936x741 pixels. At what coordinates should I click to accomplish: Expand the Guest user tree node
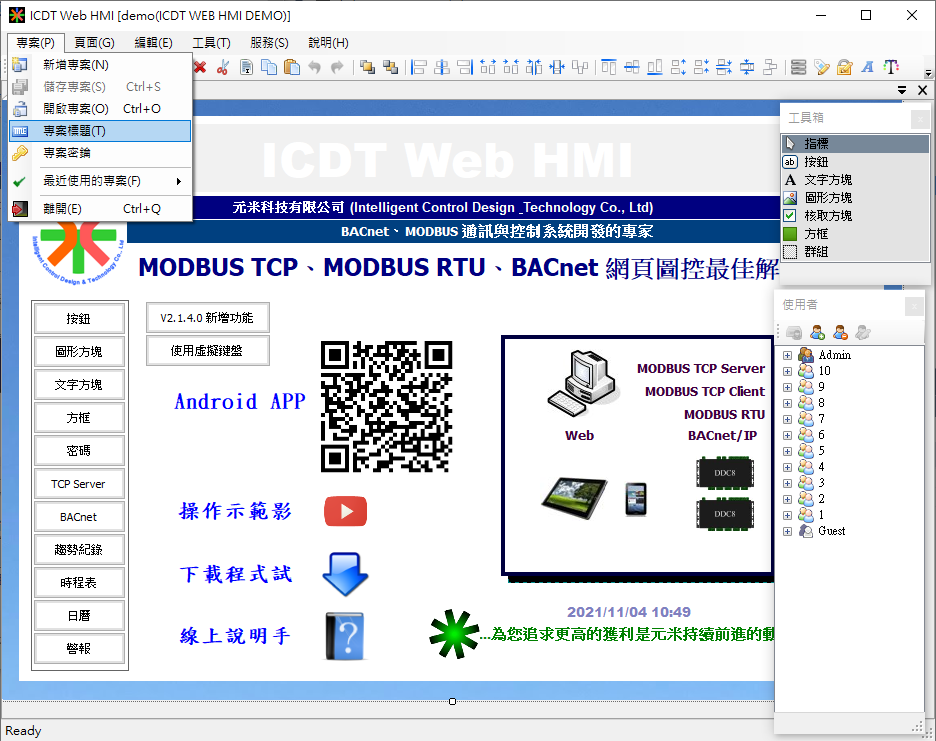tap(788, 531)
